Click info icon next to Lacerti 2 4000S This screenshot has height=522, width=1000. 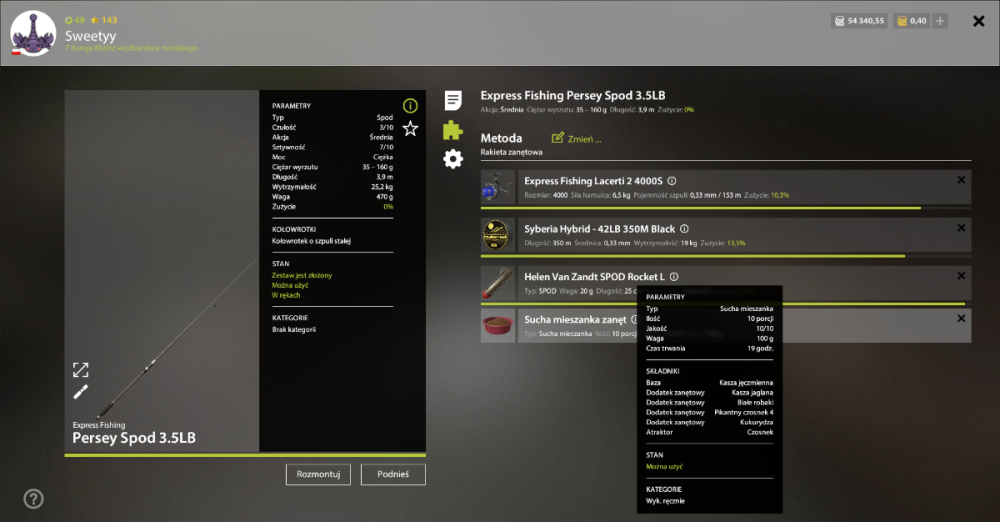(x=672, y=181)
